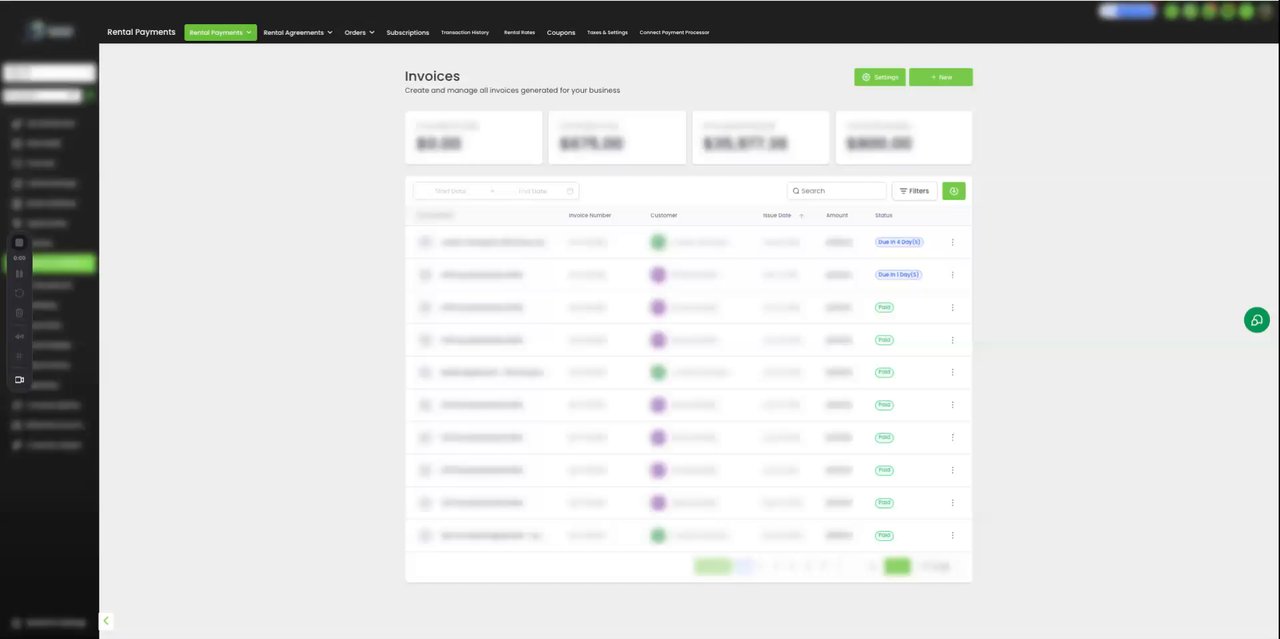Click the invoice Search field
This screenshot has width=1280, height=639.
pos(837,191)
